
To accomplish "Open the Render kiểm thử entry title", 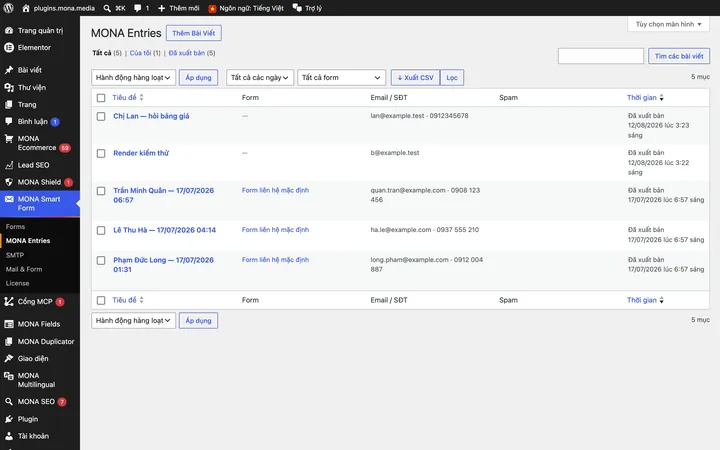I will pyautogui.click(x=141, y=153).
